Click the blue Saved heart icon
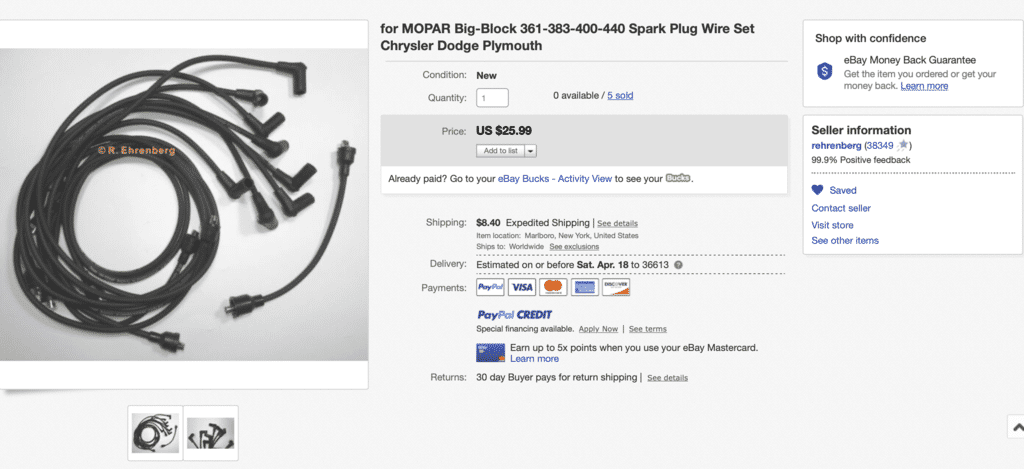Screen dimensions: 1024x469 point(817,190)
